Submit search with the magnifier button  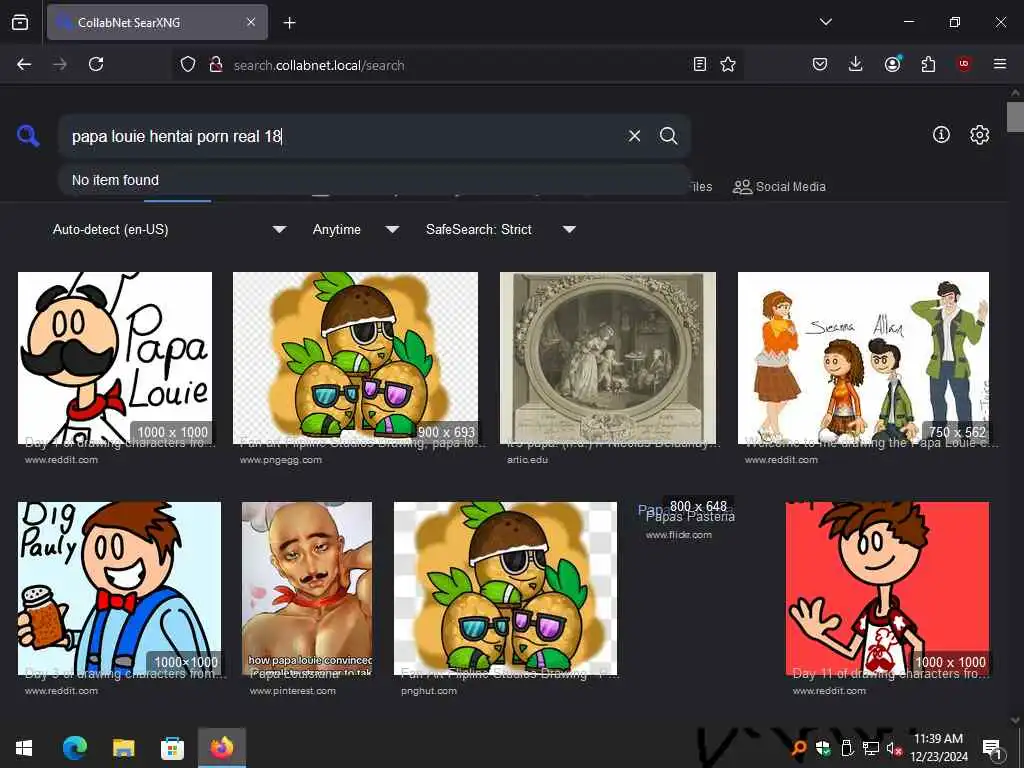coord(668,136)
